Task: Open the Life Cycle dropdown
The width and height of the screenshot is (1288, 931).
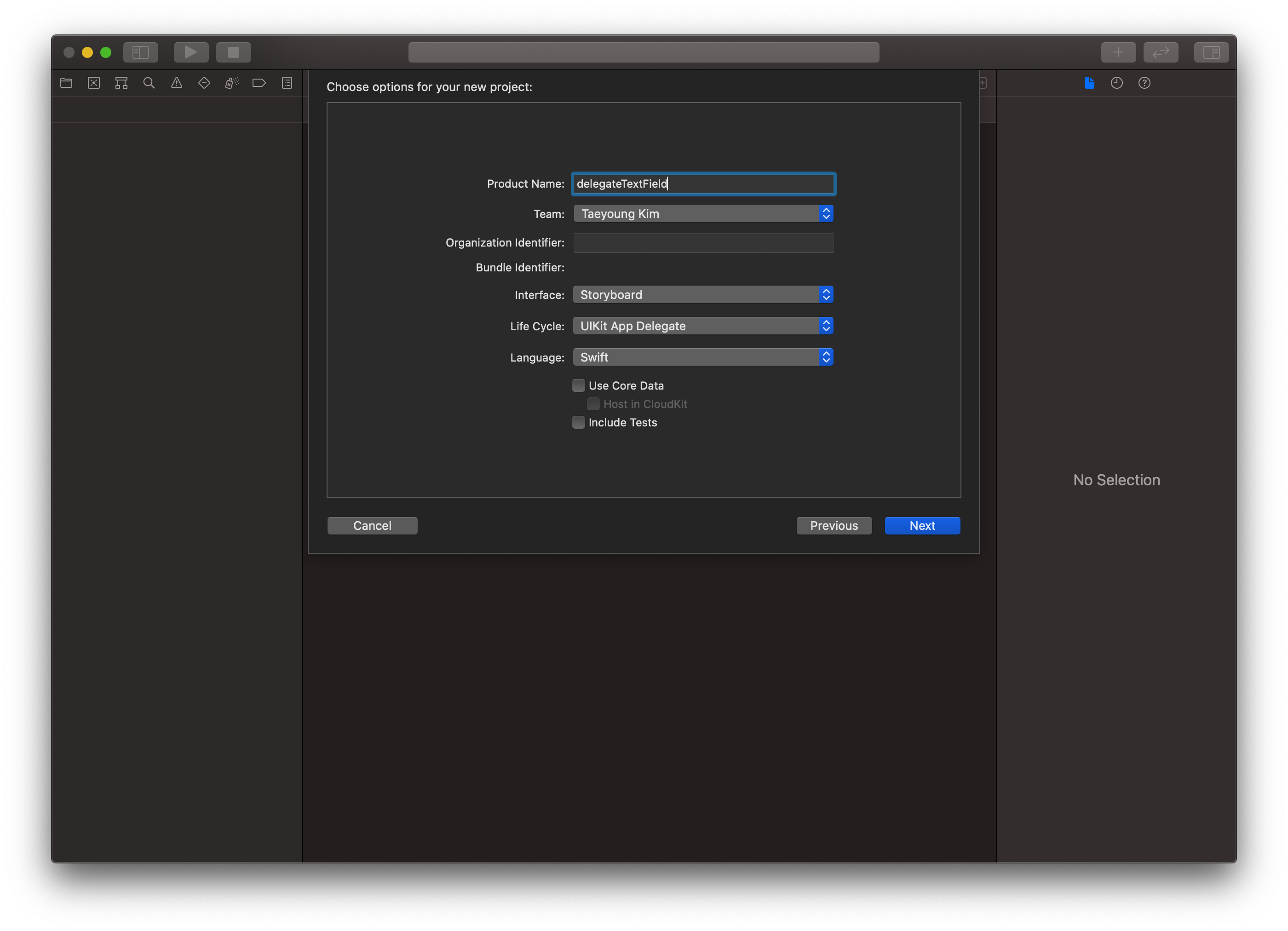Action: pos(703,326)
